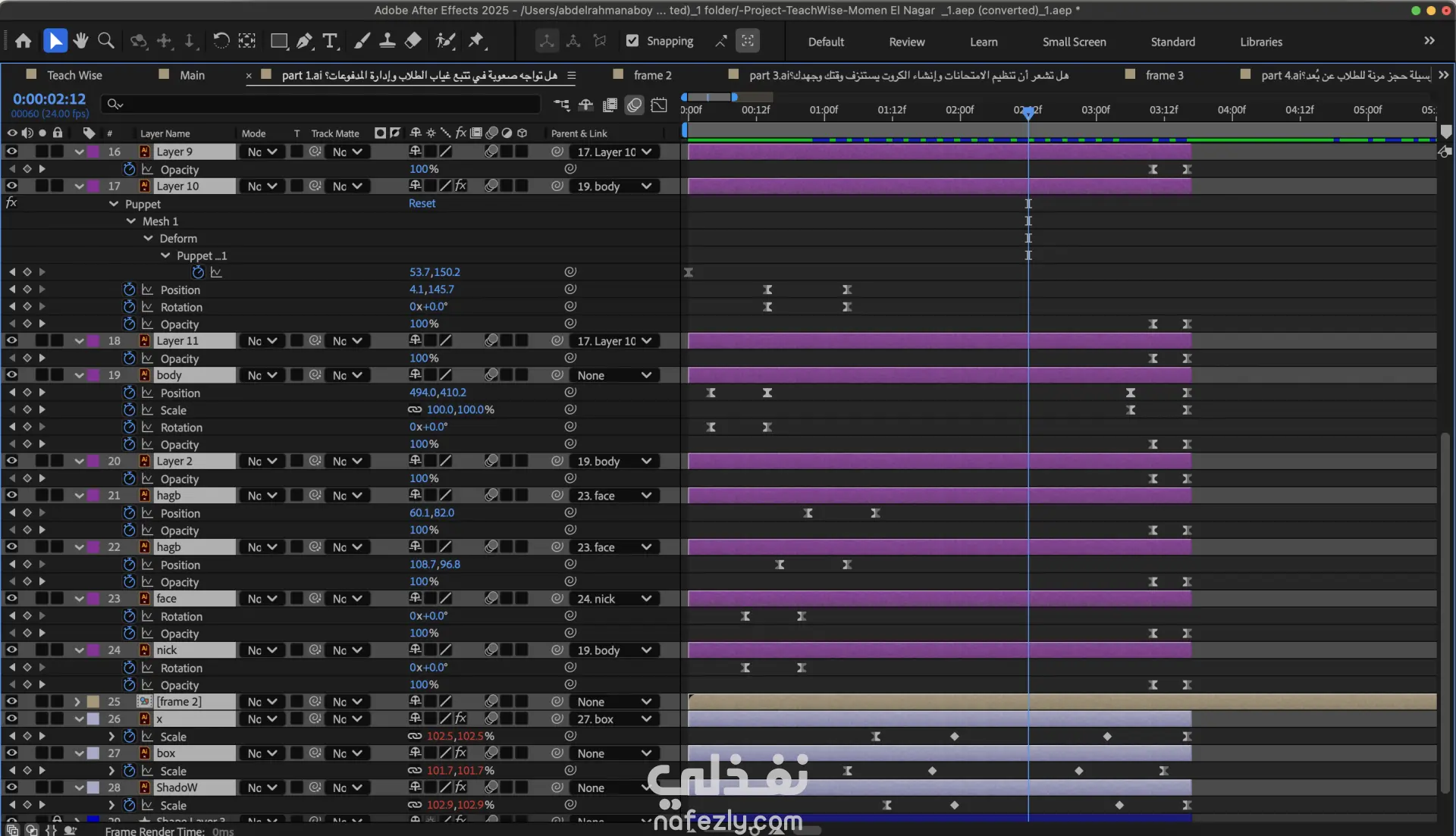This screenshot has height=836, width=1456.
Task: Select the Type tool
Action: coord(330,41)
